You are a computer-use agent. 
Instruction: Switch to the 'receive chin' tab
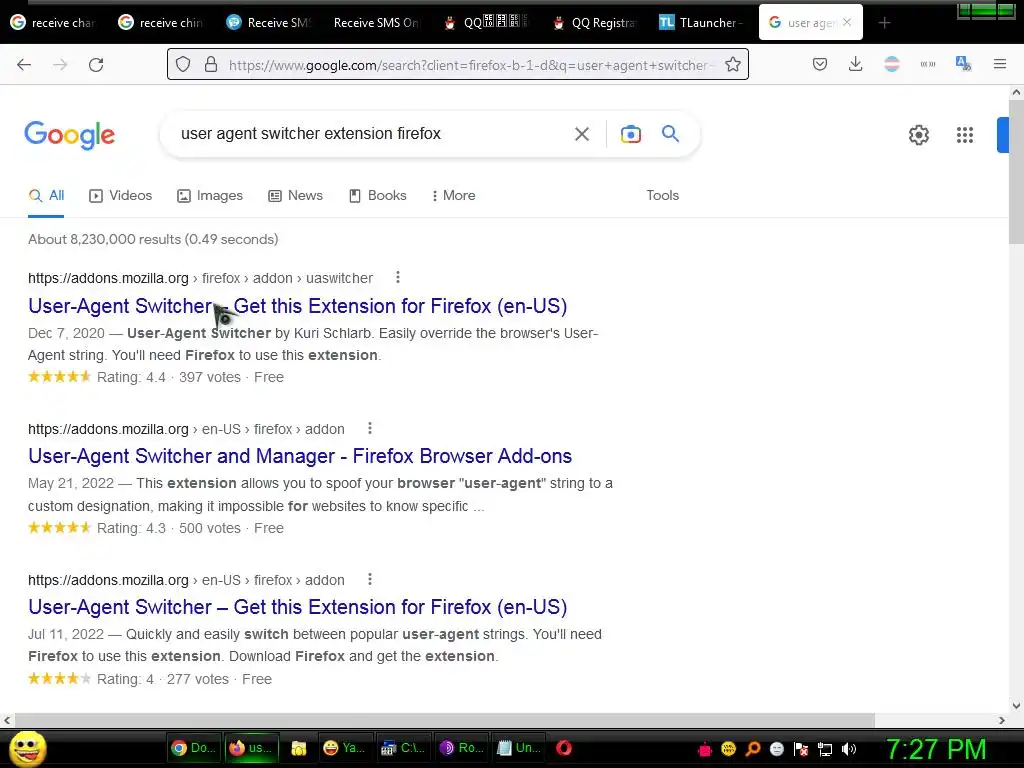click(161, 23)
